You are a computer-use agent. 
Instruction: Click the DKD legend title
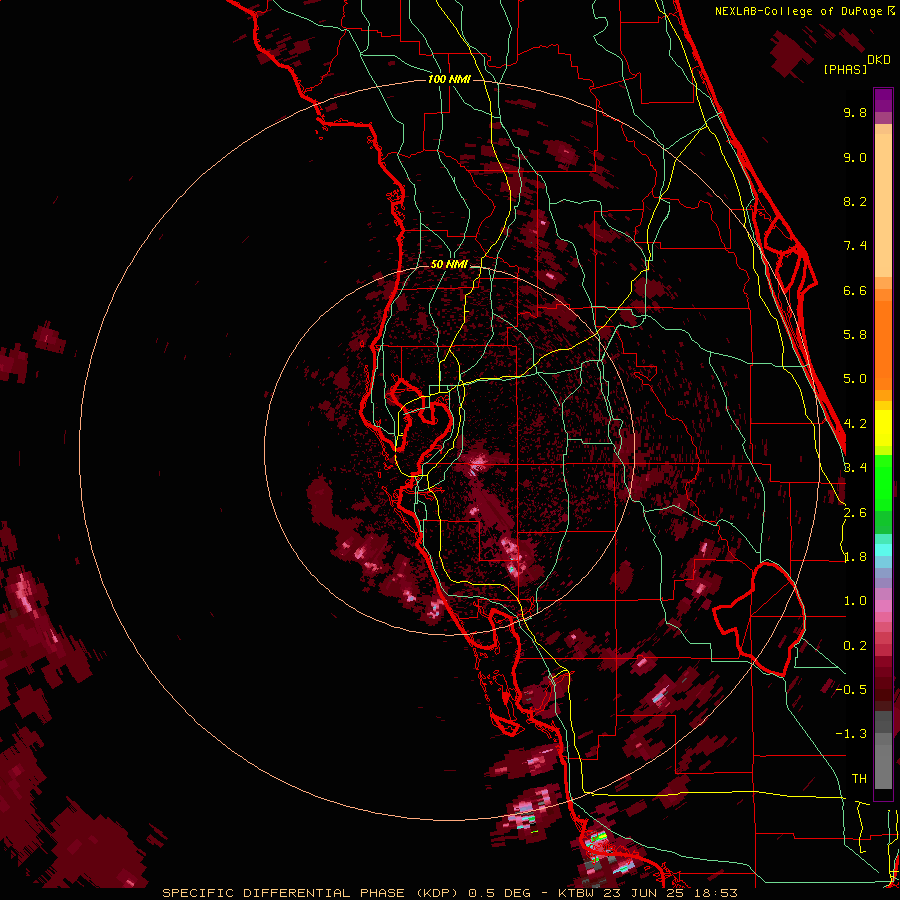[x=879, y=60]
